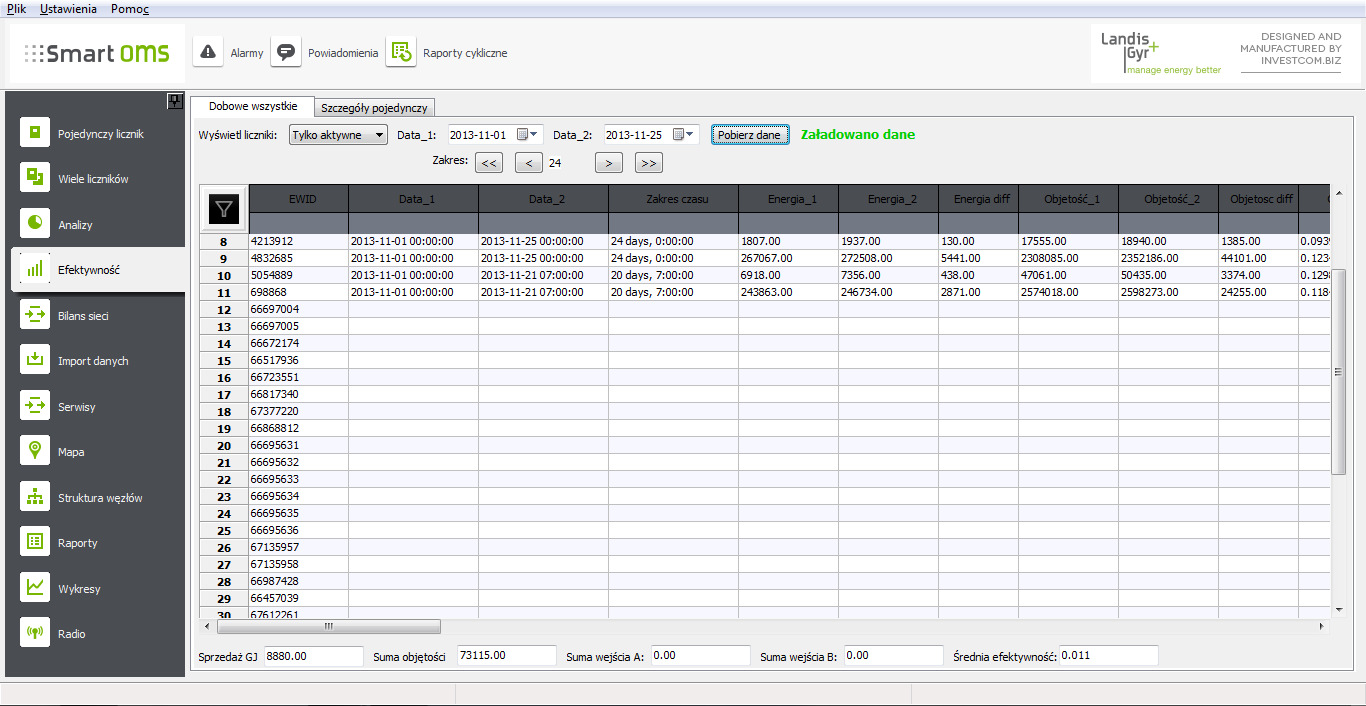Open Analizy pie chart icon
This screenshot has width=1366, height=706.
point(35,224)
